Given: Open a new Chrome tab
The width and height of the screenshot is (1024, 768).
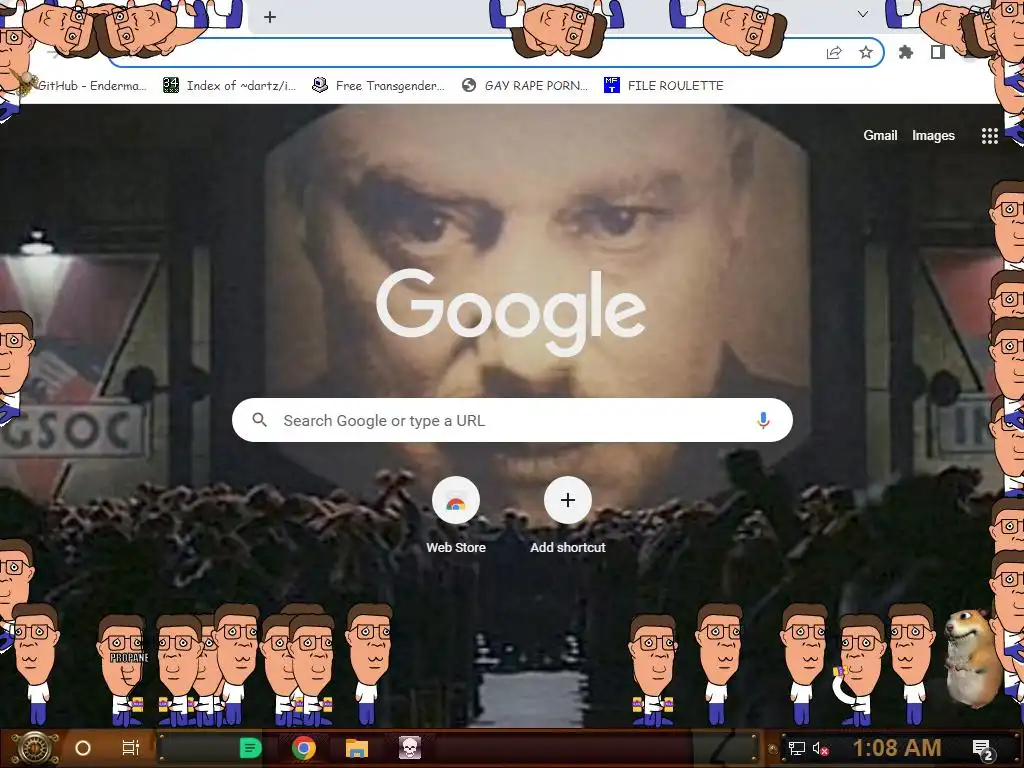Looking at the screenshot, I should click(x=270, y=17).
